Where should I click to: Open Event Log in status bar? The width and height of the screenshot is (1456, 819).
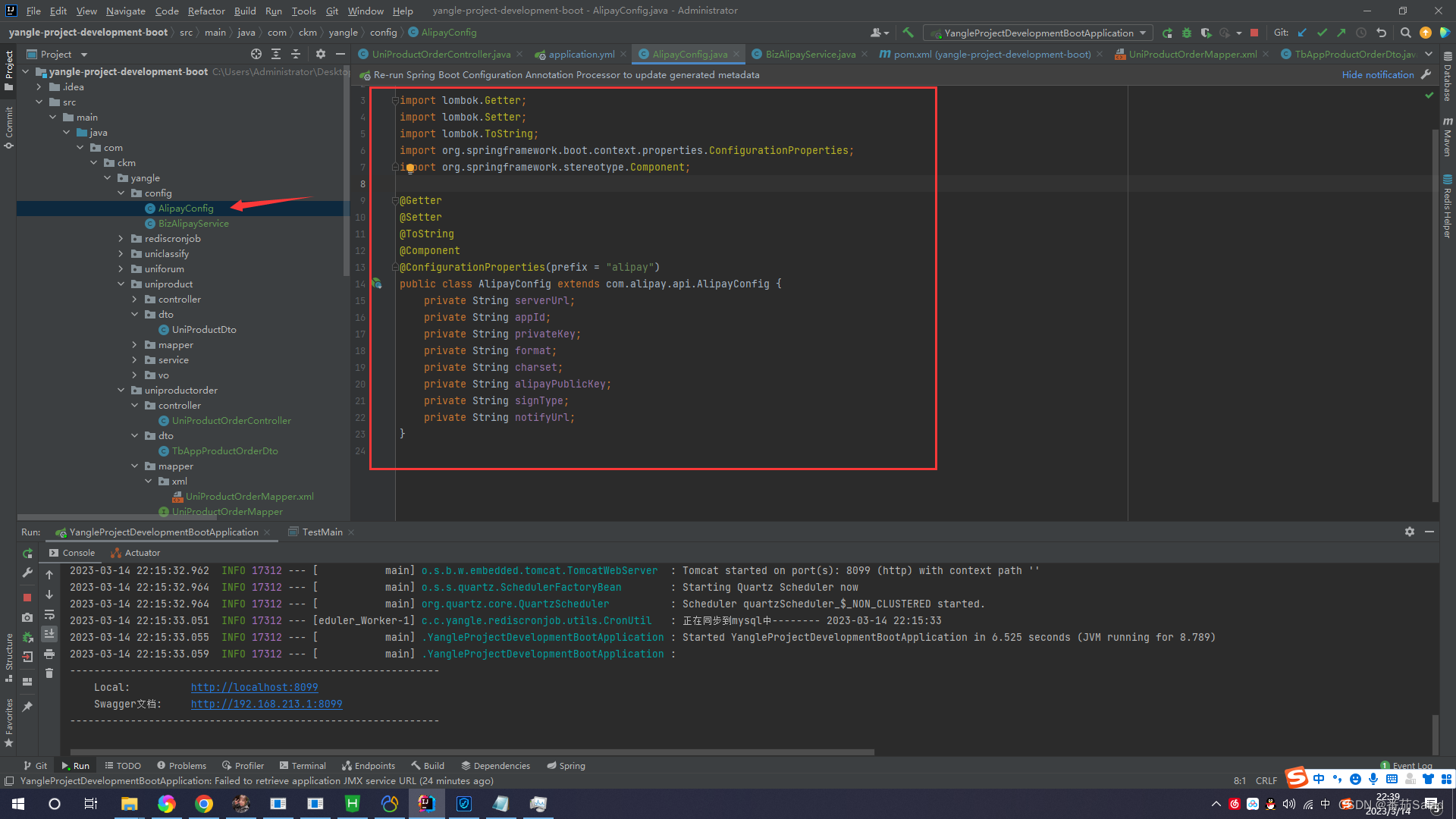click(x=1407, y=765)
